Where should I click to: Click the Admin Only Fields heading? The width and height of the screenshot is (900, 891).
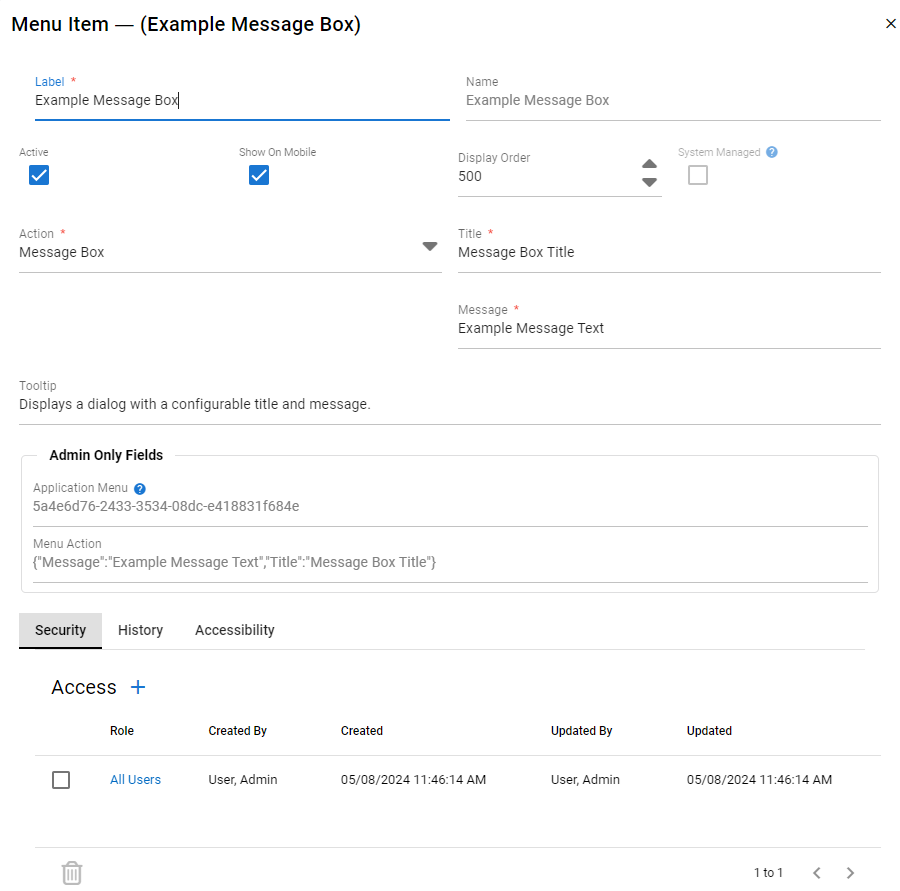106,455
